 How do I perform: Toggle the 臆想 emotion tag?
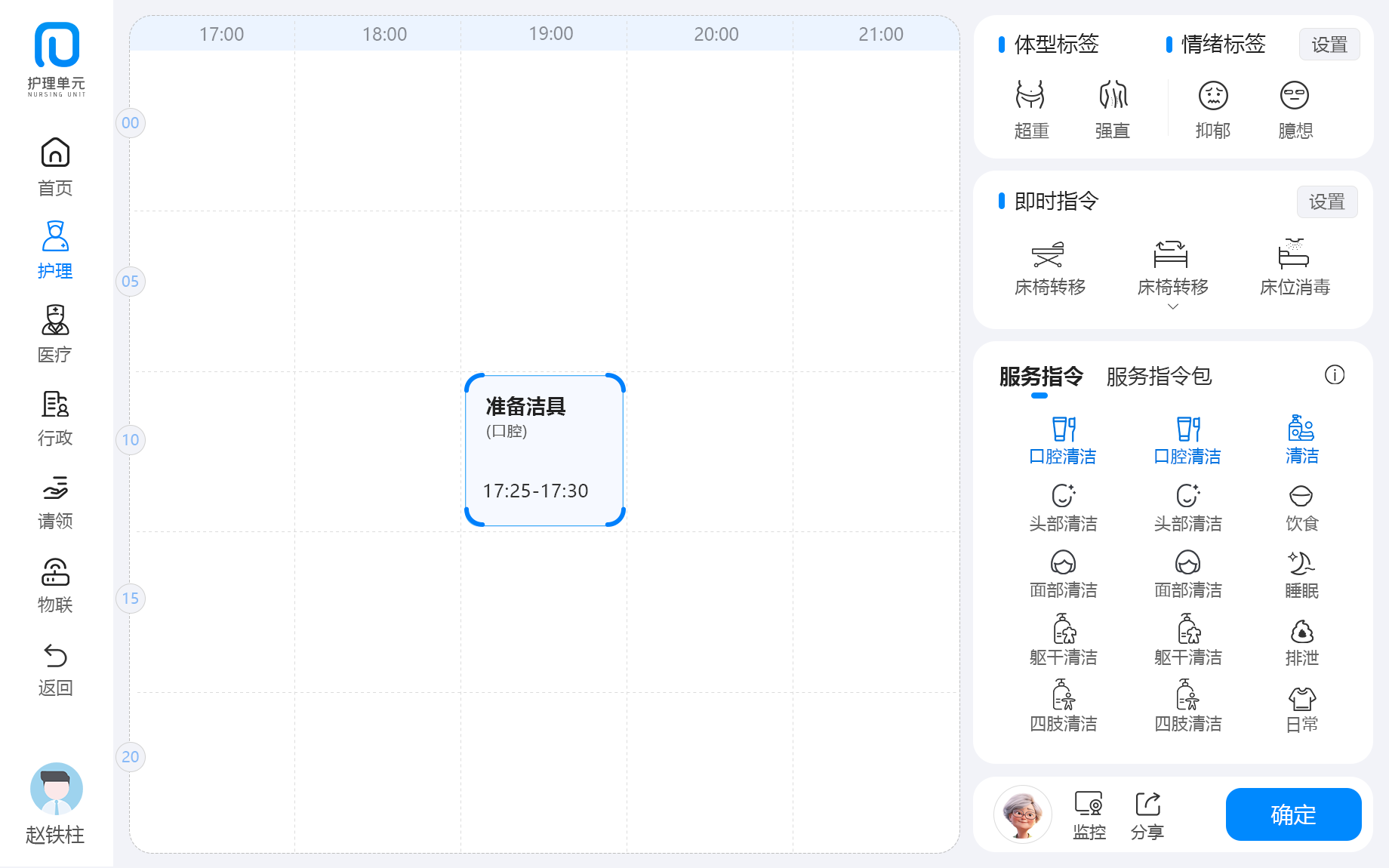coord(1295,110)
